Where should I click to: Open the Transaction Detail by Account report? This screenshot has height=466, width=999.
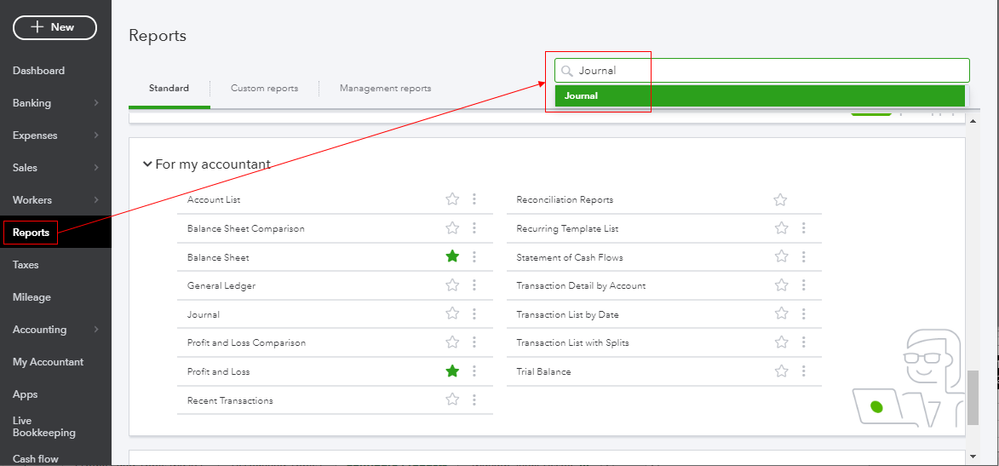[580, 286]
